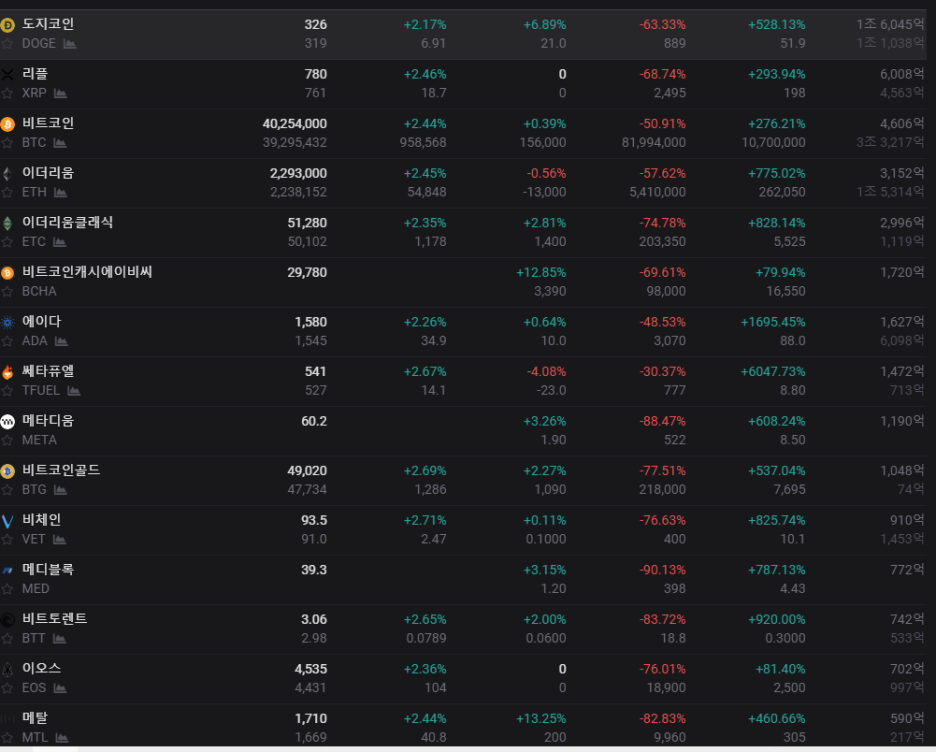Open the 비트코인캐시에이비씨 coin name

click(x=87, y=272)
